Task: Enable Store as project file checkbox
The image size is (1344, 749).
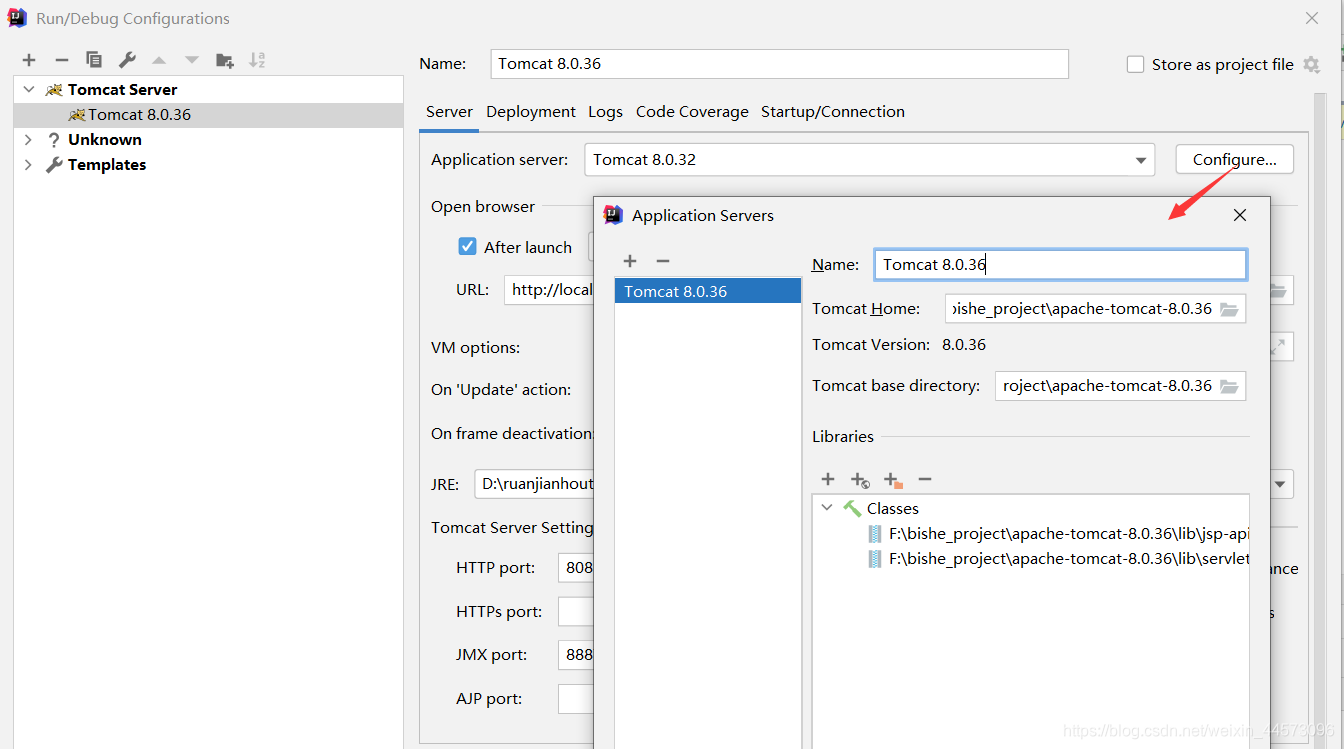Action: [x=1135, y=64]
